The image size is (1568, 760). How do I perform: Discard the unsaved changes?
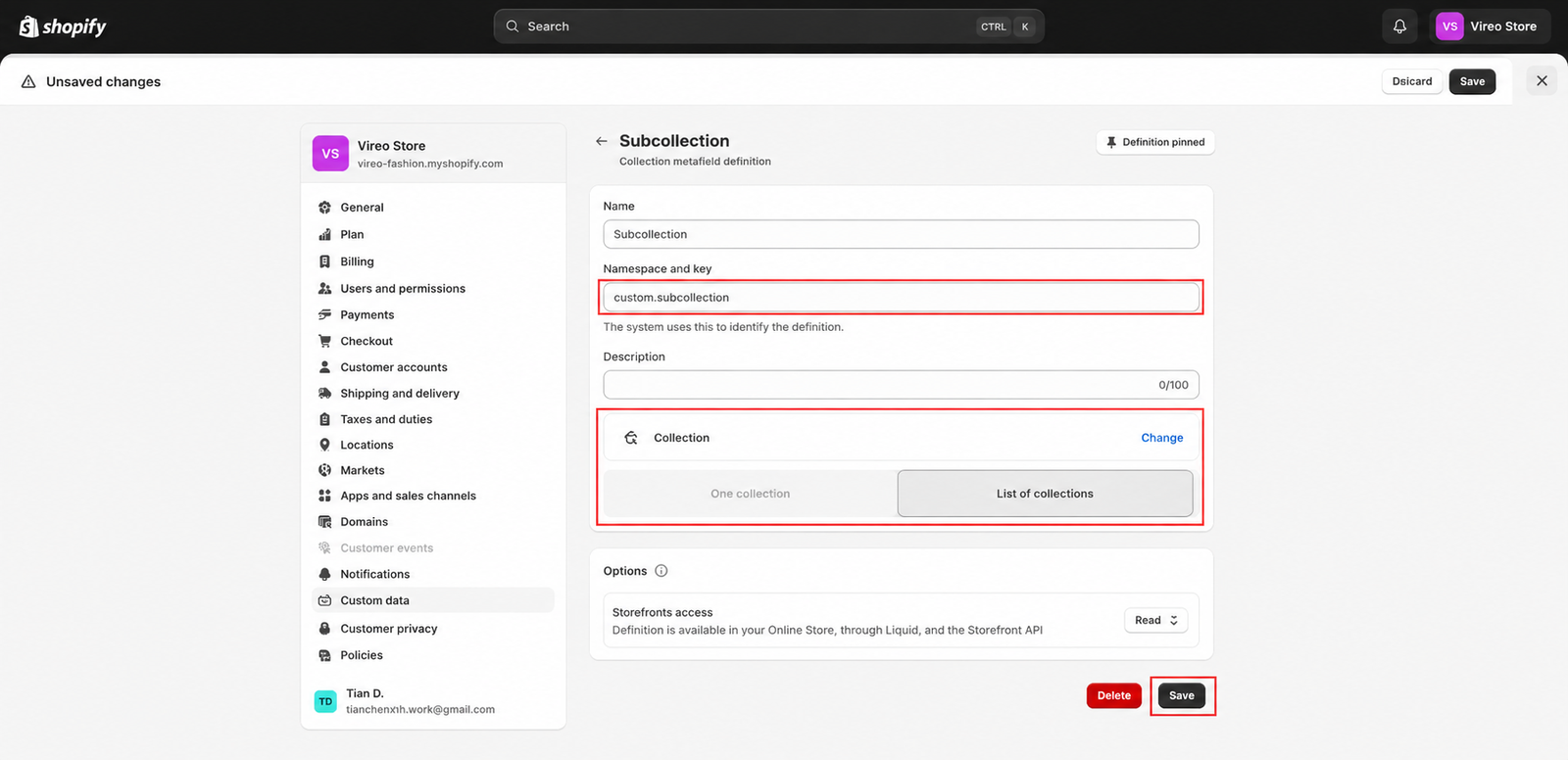click(1412, 81)
